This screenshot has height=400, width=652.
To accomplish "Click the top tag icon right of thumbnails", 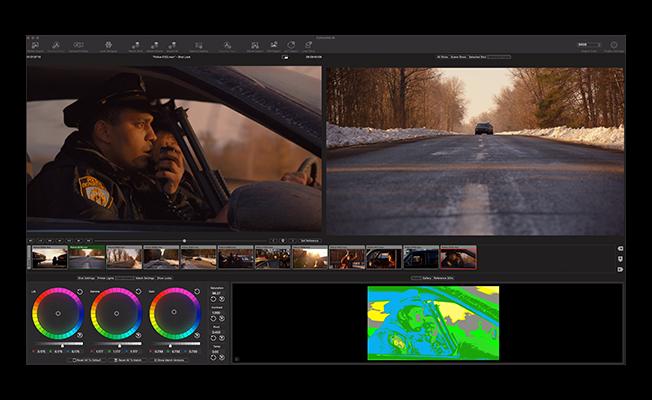I will coord(620,249).
